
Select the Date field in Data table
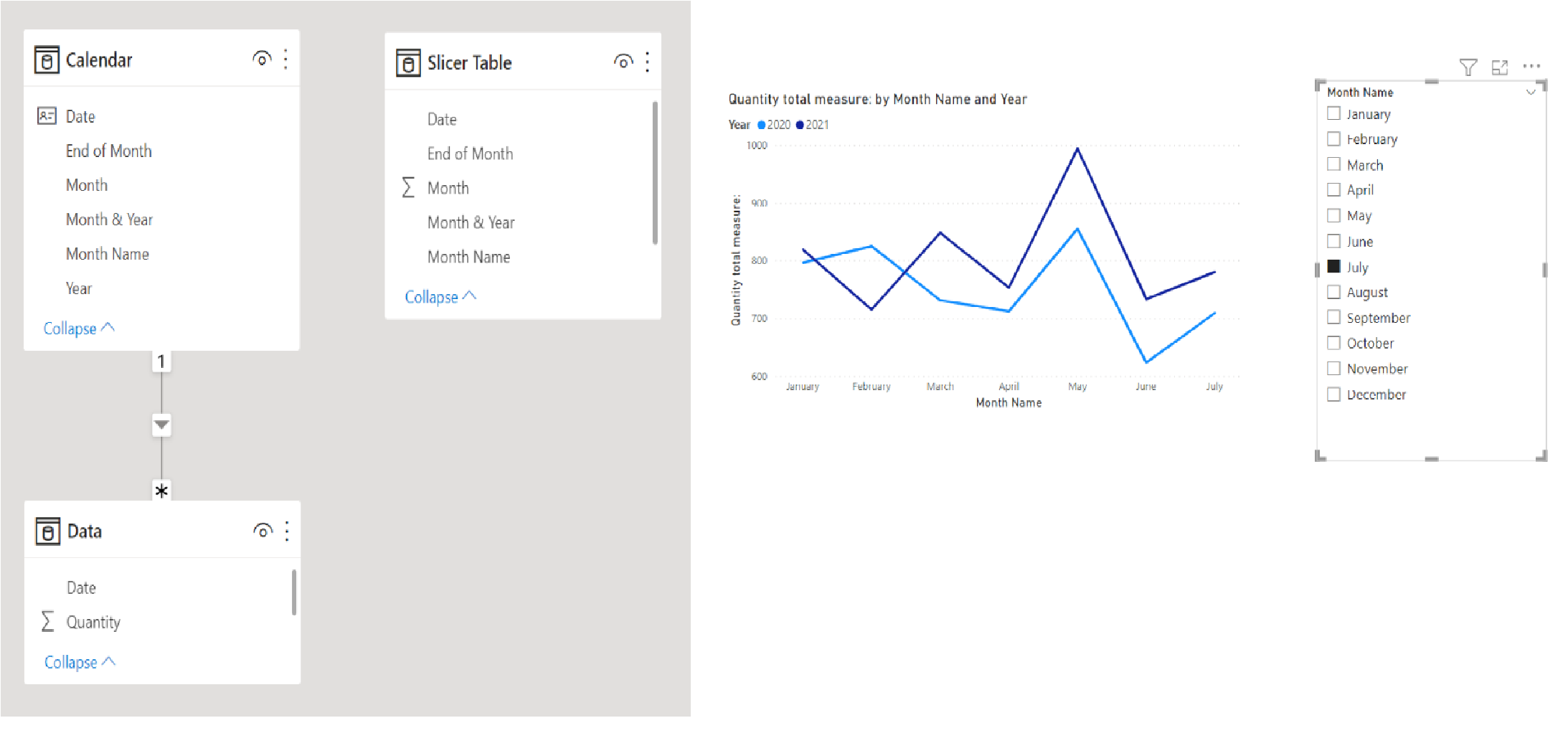pyautogui.click(x=81, y=587)
